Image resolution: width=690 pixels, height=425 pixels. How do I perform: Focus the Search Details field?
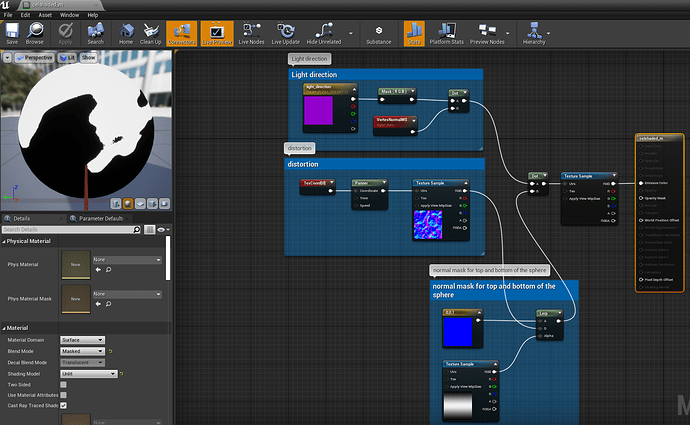[x=68, y=229]
